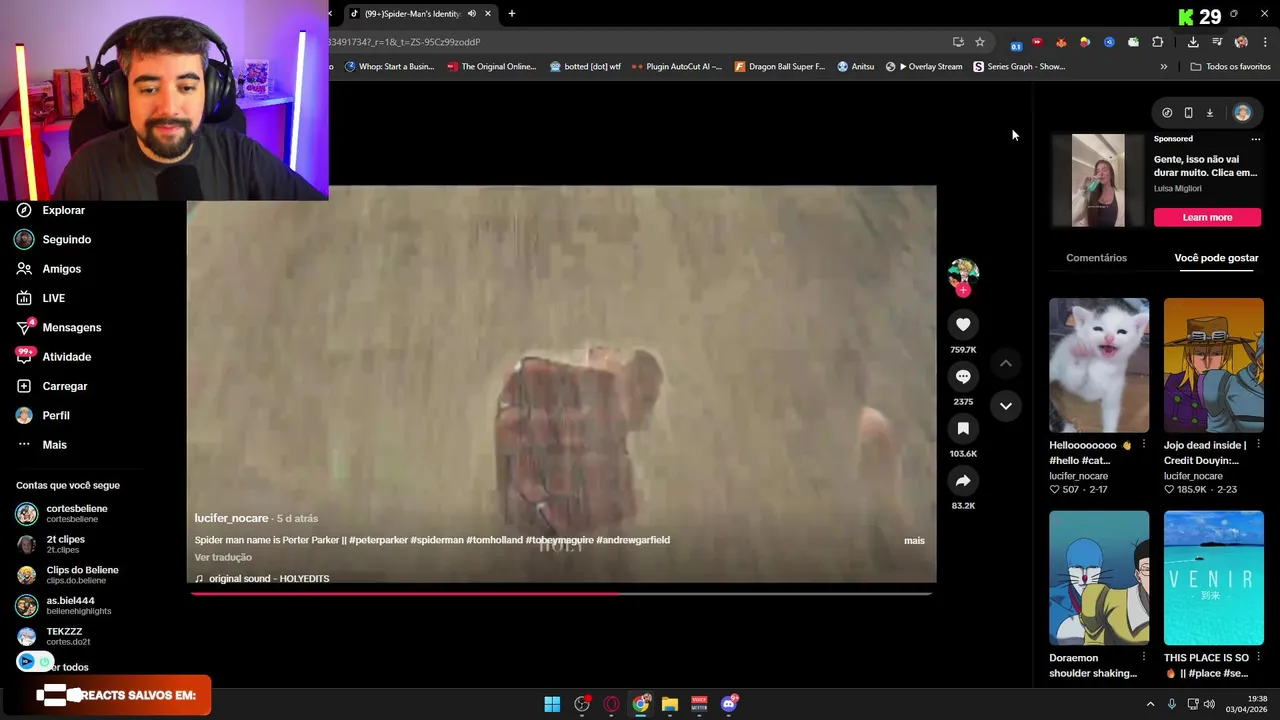Open the Windows Start button
This screenshot has height=720, width=1280.
(x=552, y=704)
